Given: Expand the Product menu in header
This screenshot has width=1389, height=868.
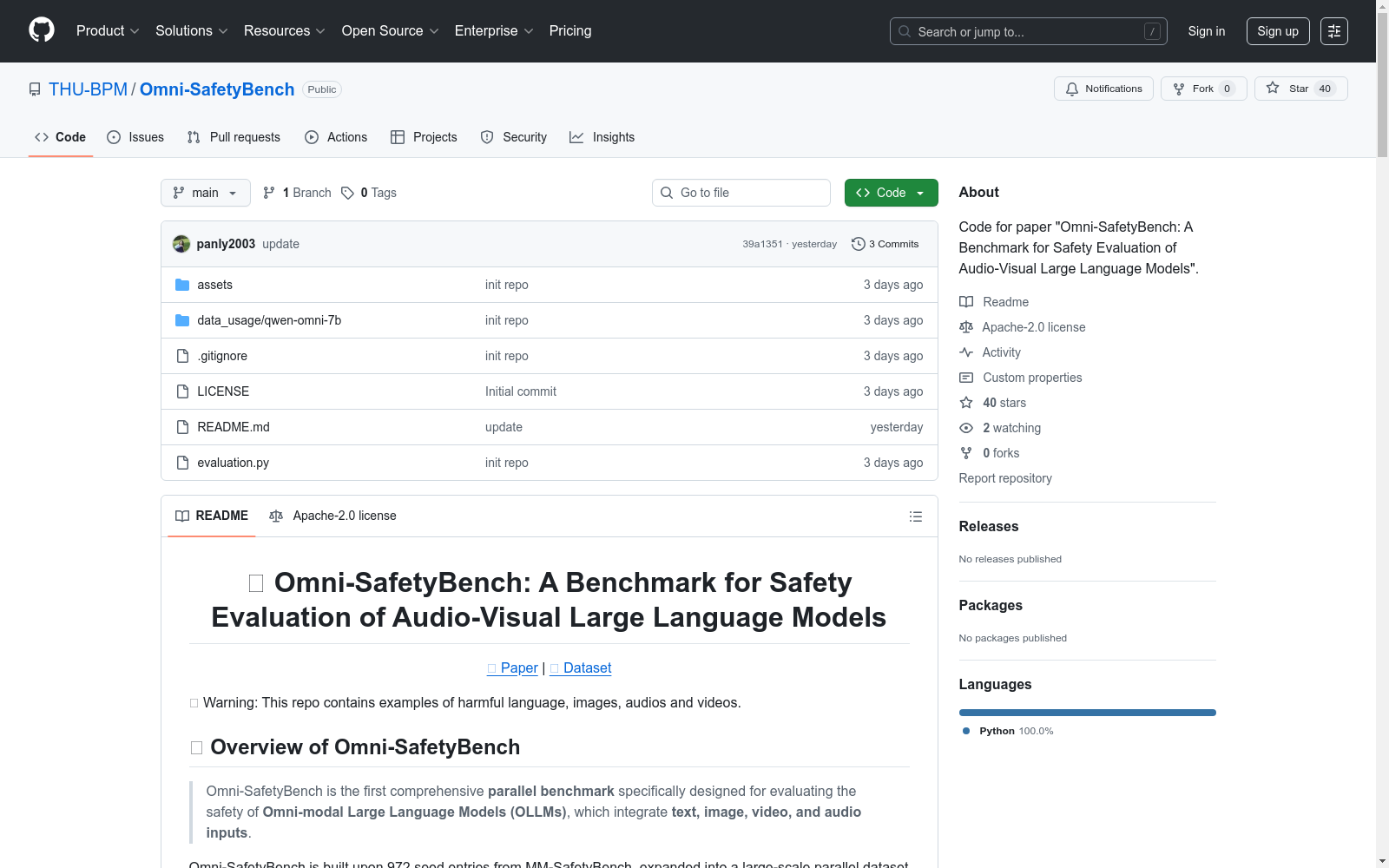Looking at the screenshot, I should pyautogui.click(x=108, y=31).
